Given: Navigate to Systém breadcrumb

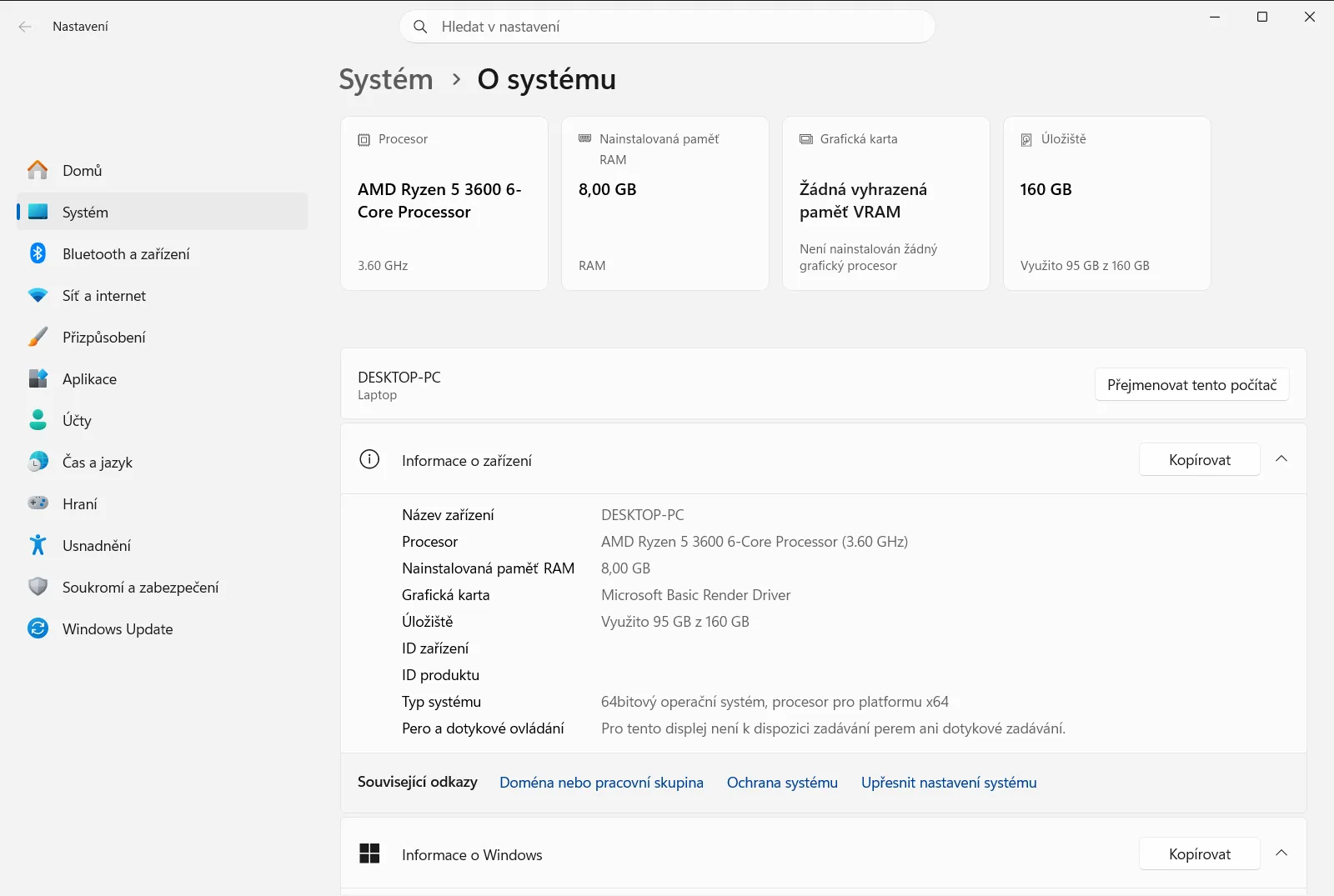Looking at the screenshot, I should tap(386, 79).
